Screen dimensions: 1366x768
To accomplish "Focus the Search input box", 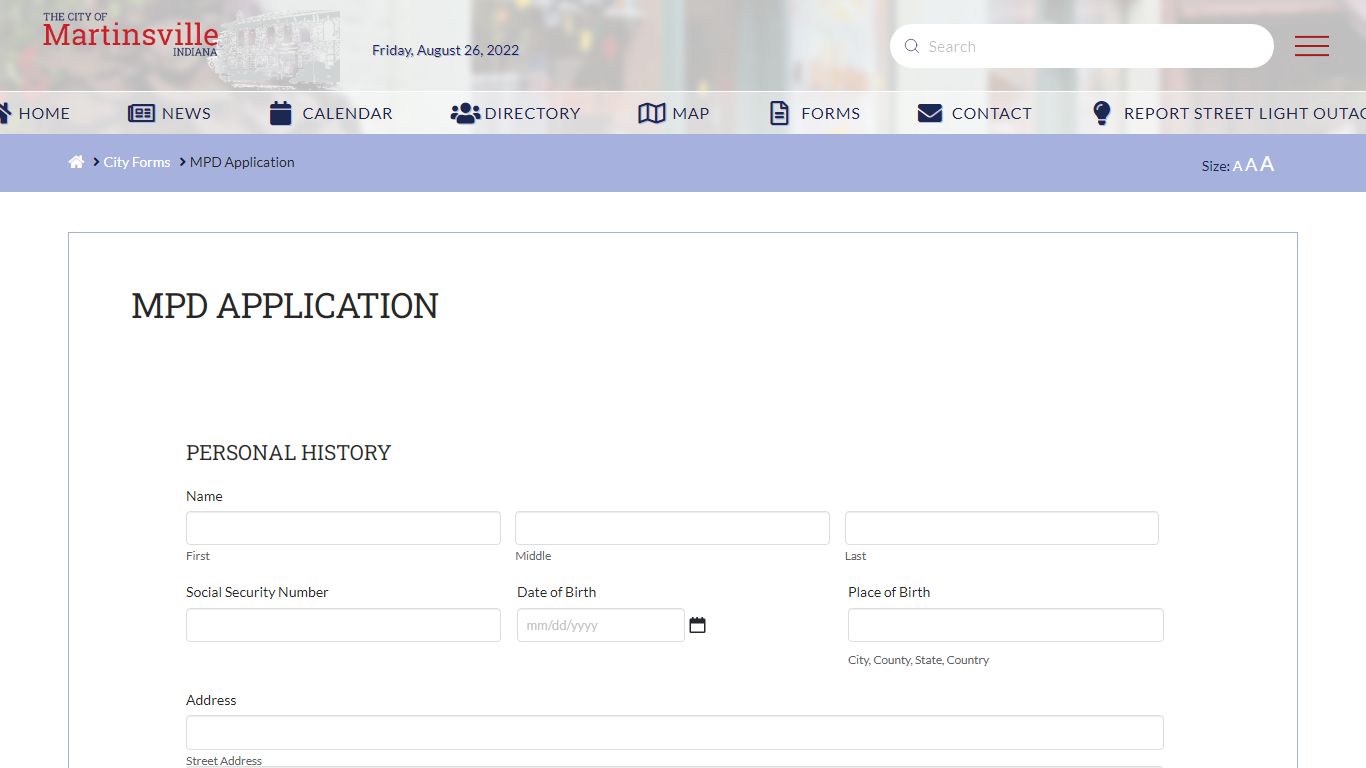I will [1082, 46].
